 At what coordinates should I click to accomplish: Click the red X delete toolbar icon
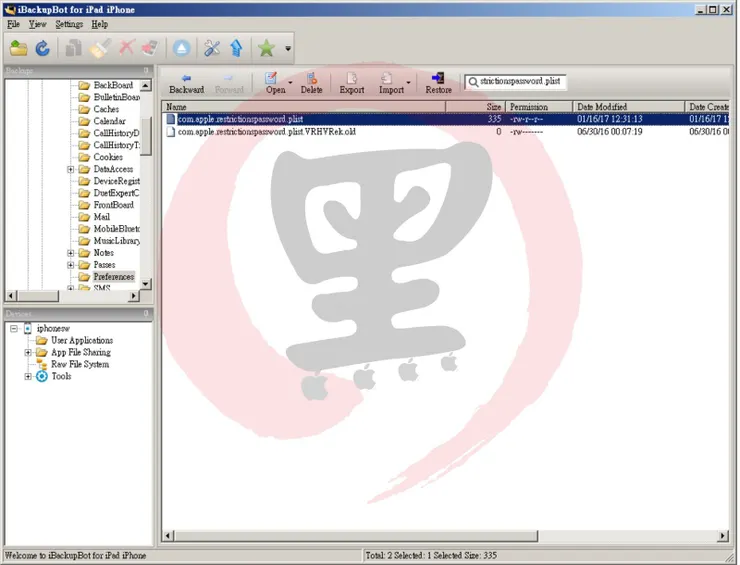click(x=126, y=48)
